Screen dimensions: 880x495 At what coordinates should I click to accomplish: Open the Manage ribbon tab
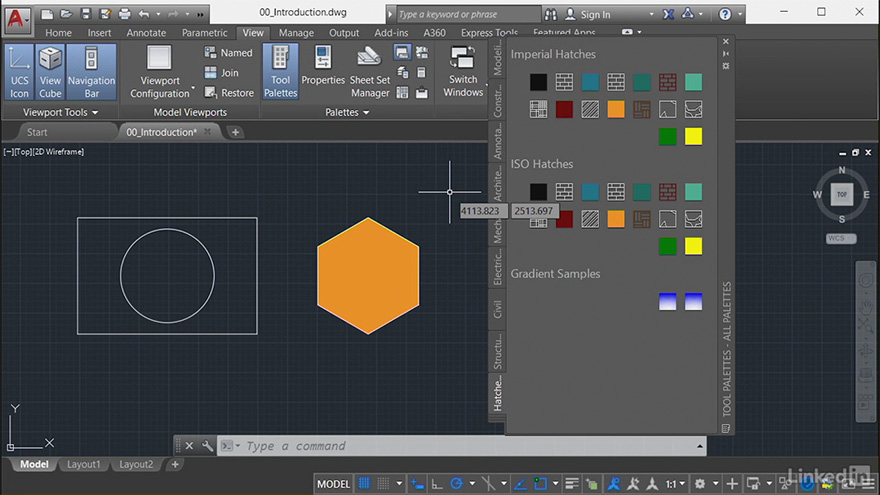point(296,33)
